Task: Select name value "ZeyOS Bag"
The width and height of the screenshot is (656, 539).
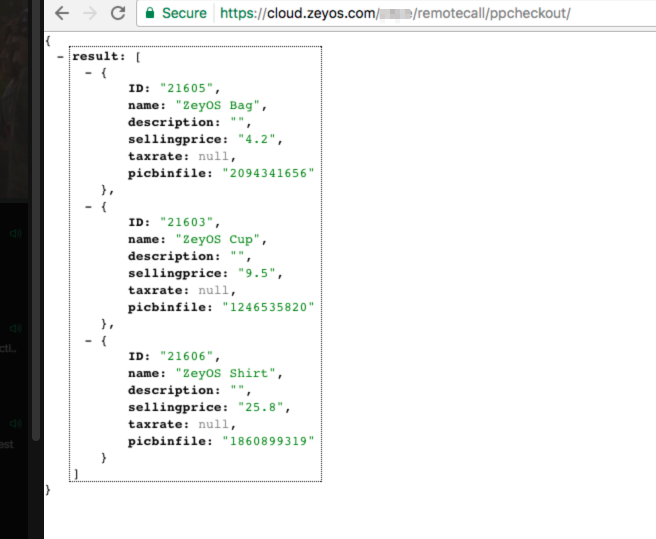Action: click(218, 105)
